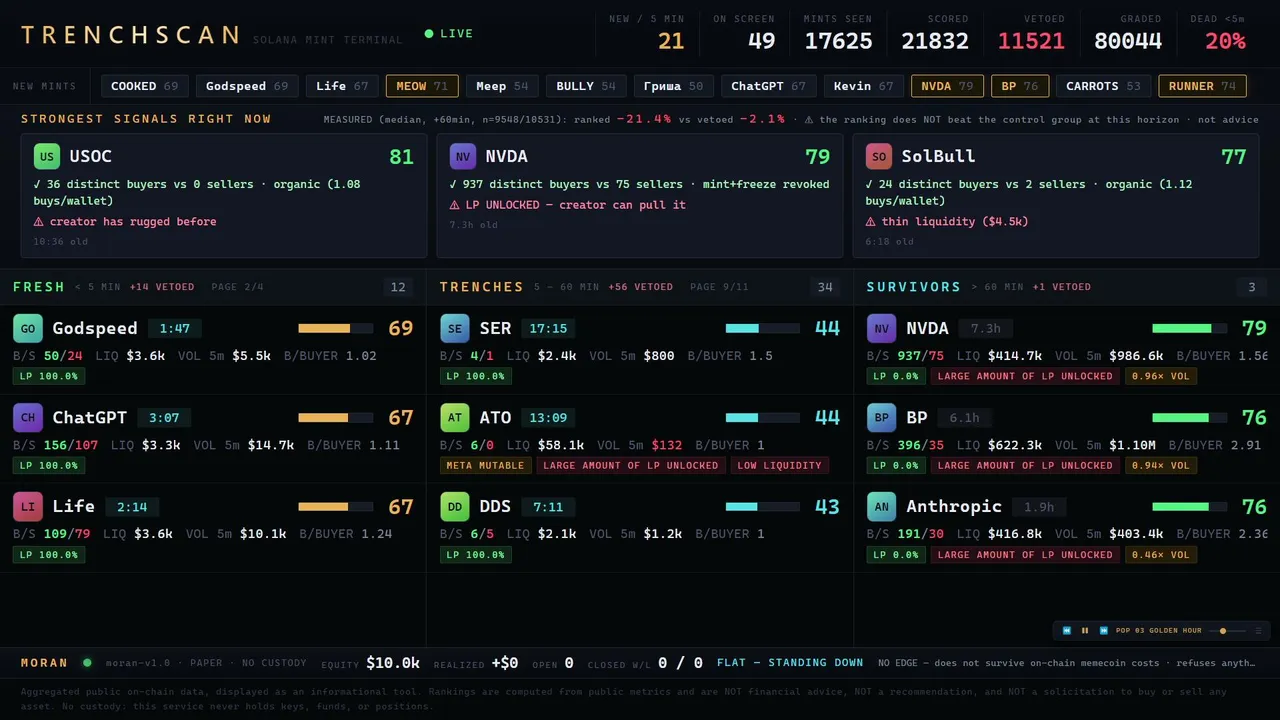The width and height of the screenshot is (1280, 720).
Task: Click the BP avatar in Survivors column
Action: 881,418
